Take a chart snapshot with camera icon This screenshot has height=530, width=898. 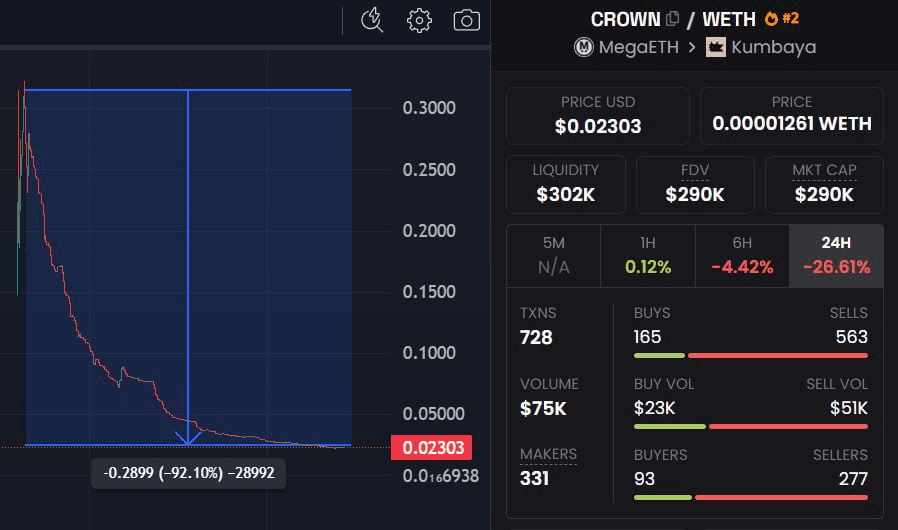[466, 20]
